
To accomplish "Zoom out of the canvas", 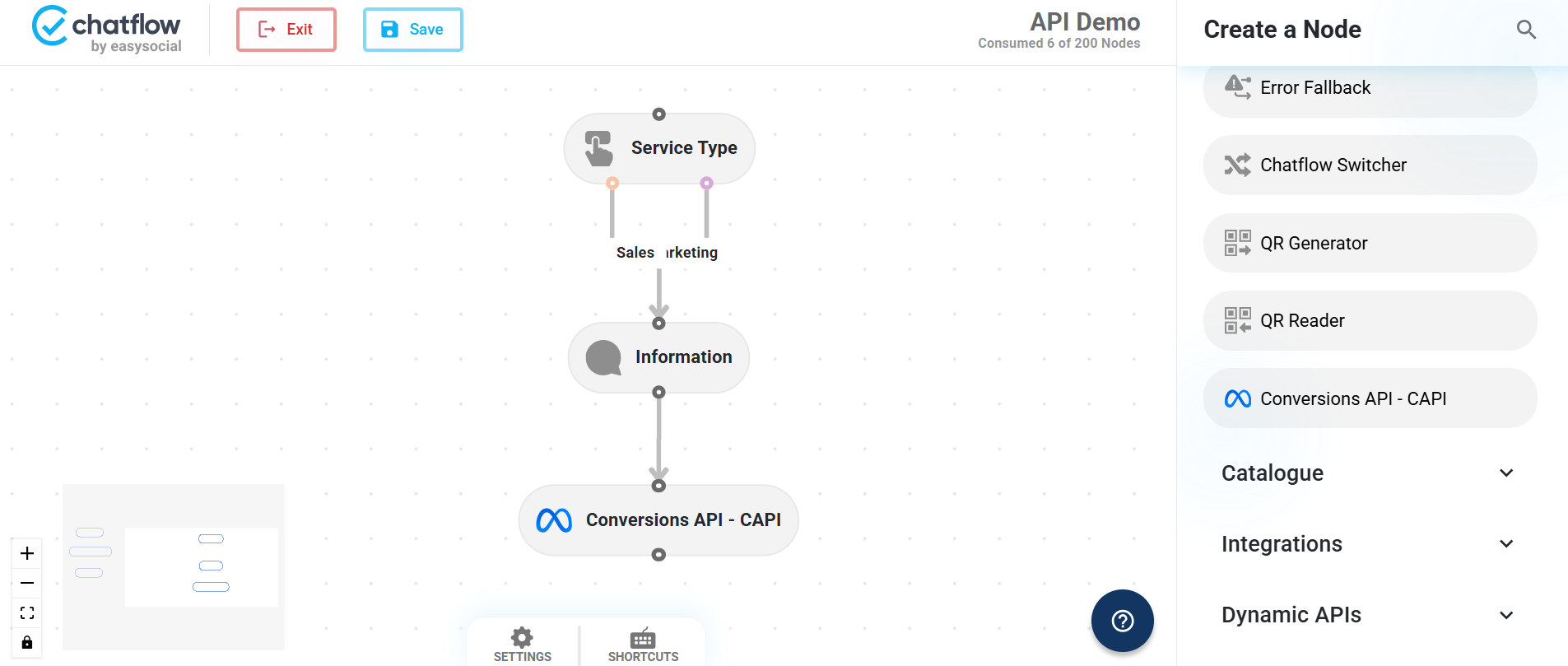I will coord(27,583).
